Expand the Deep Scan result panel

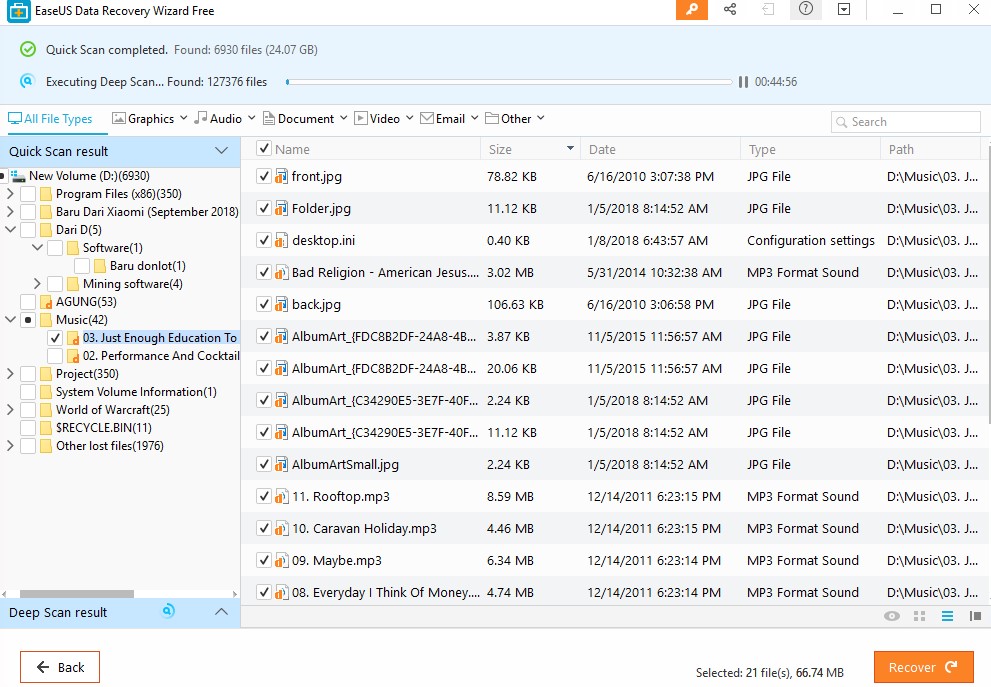pyautogui.click(x=221, y=612)
